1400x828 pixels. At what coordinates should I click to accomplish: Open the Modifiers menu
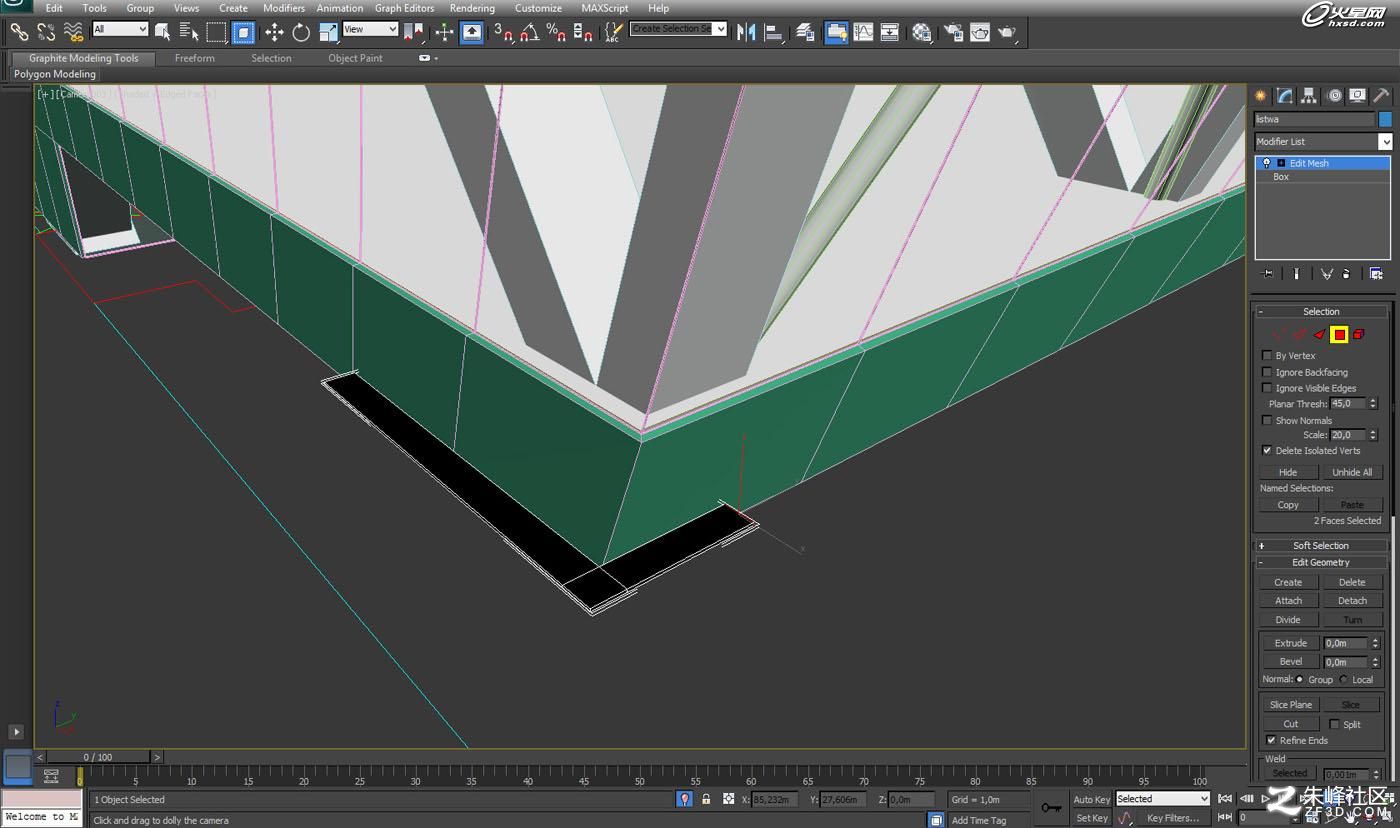tap(284, 8)
